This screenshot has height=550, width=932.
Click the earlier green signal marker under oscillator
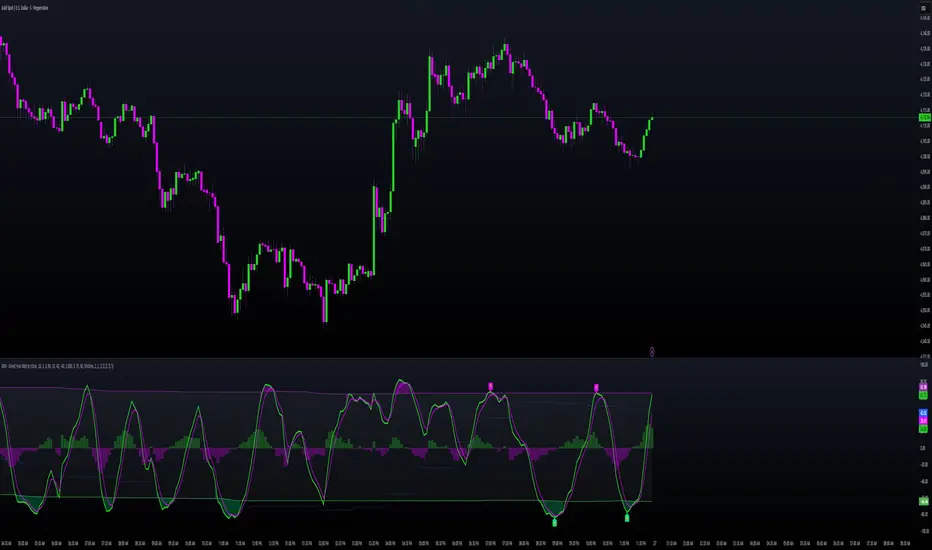coord(555,523)
